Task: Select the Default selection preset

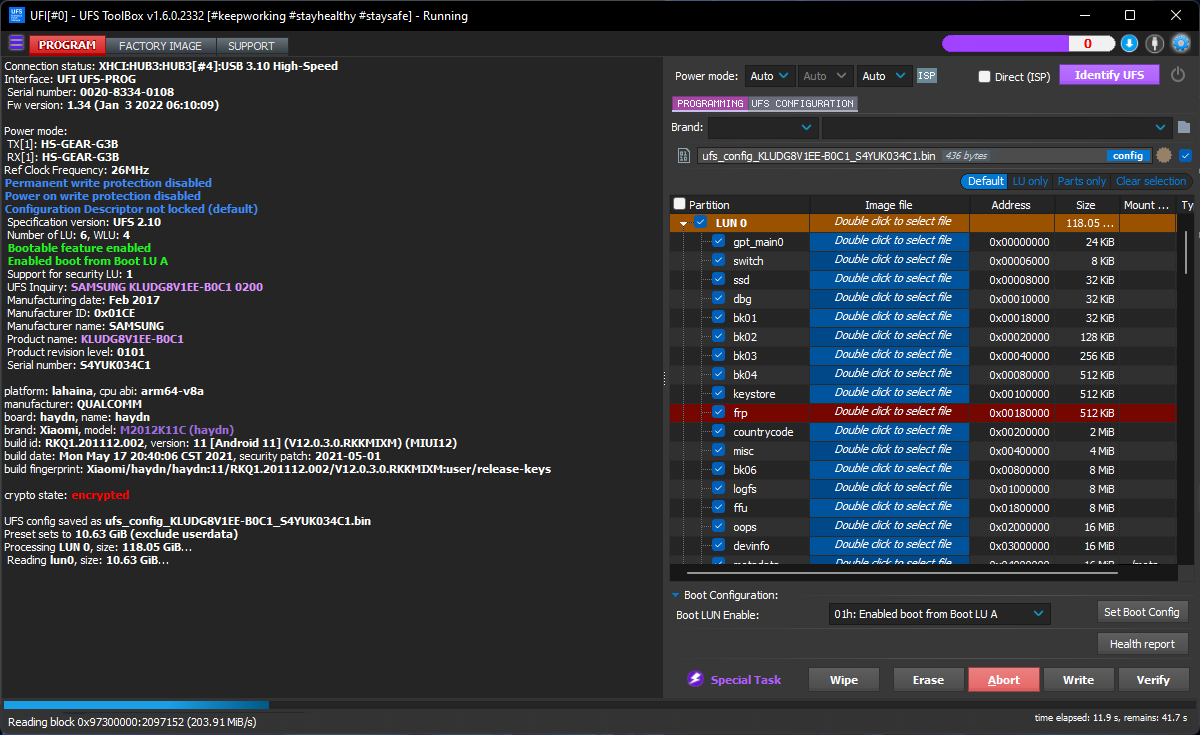Action: (985, 181)
